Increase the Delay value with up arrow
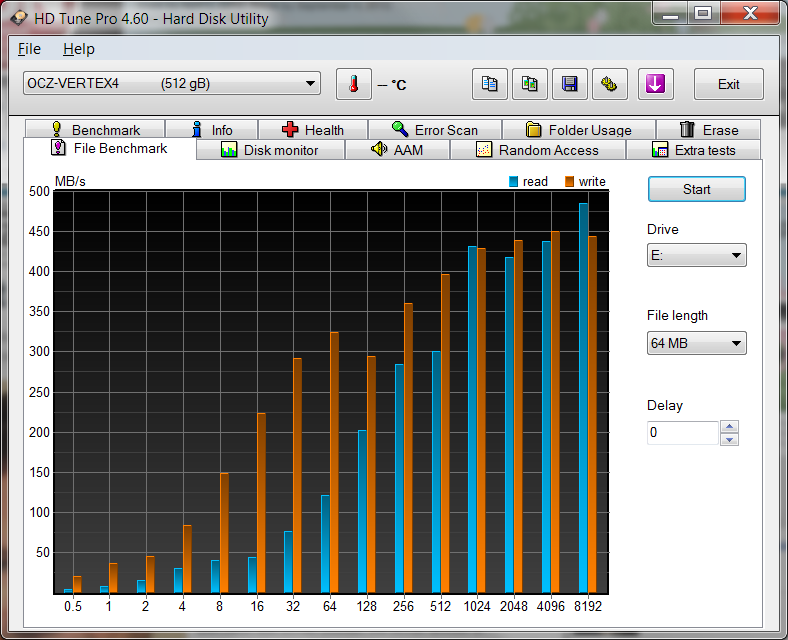This screenshot has width=788, height=640. point(730,427)
